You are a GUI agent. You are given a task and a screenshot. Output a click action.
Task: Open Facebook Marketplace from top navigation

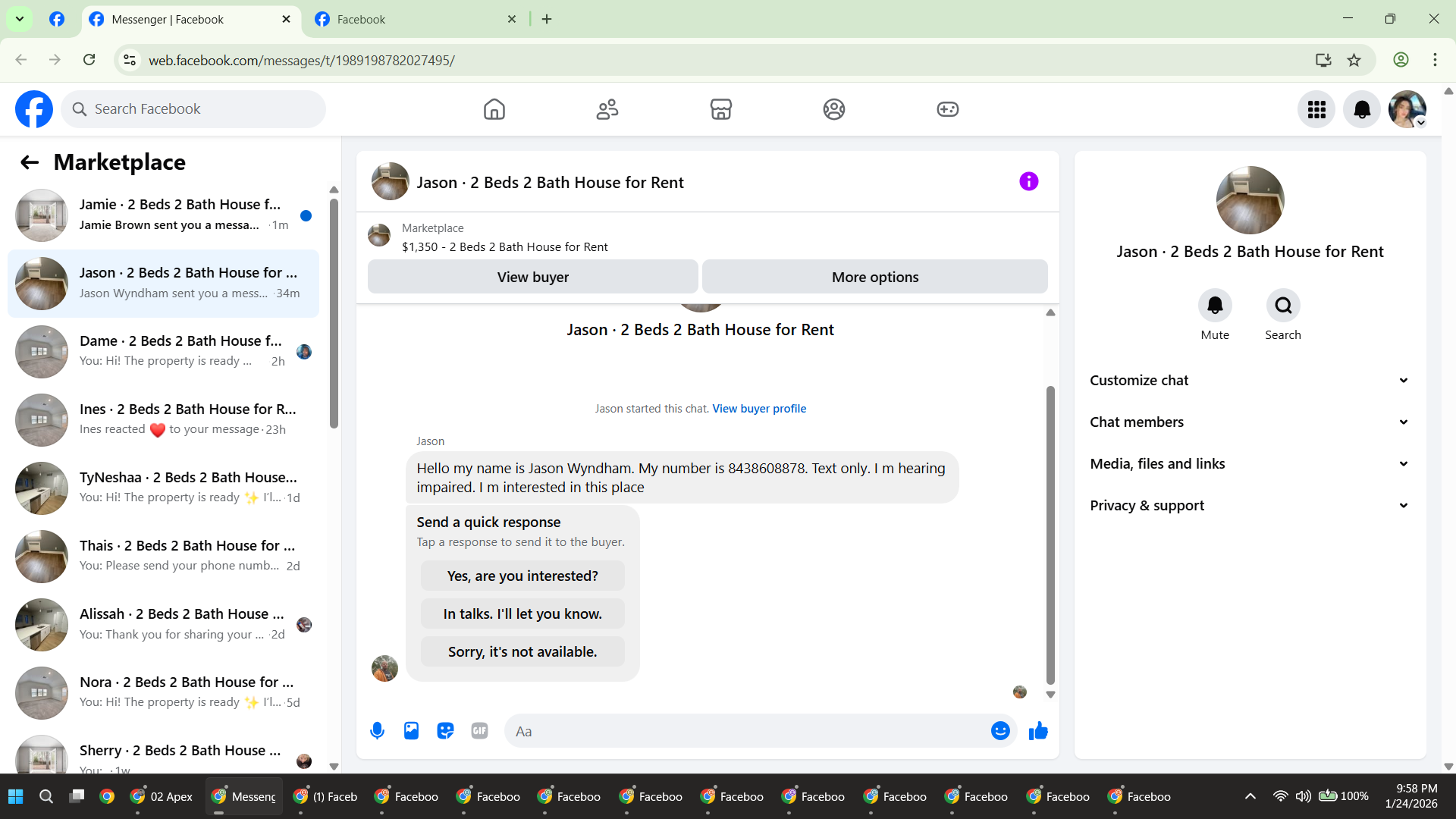pyautogui.click(x=720, y=109)
